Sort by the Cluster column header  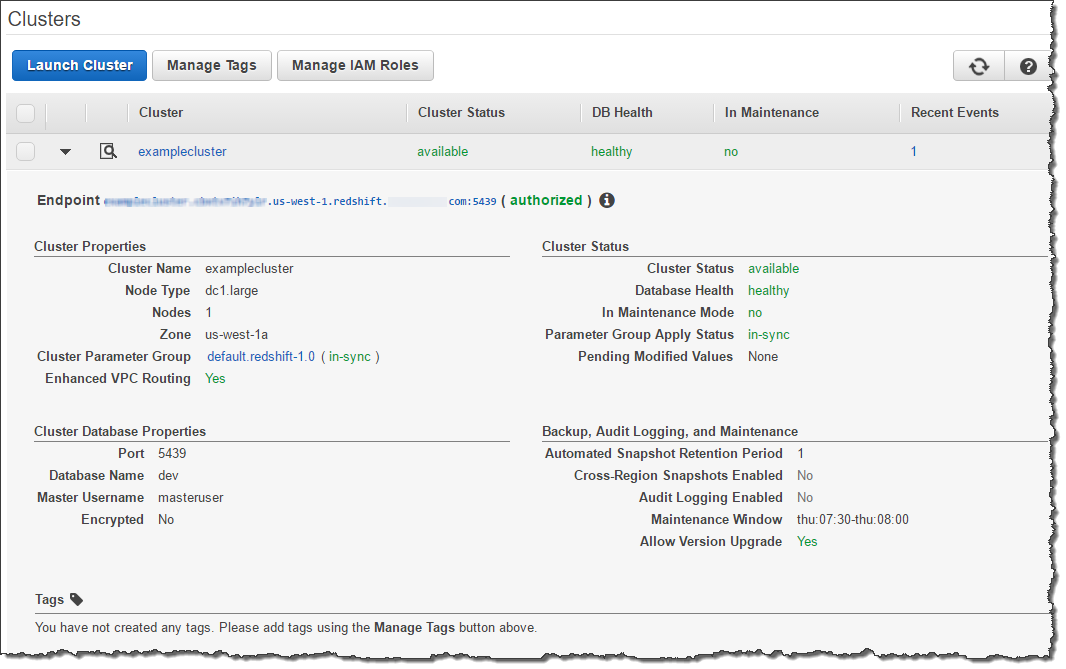[161, 113]
